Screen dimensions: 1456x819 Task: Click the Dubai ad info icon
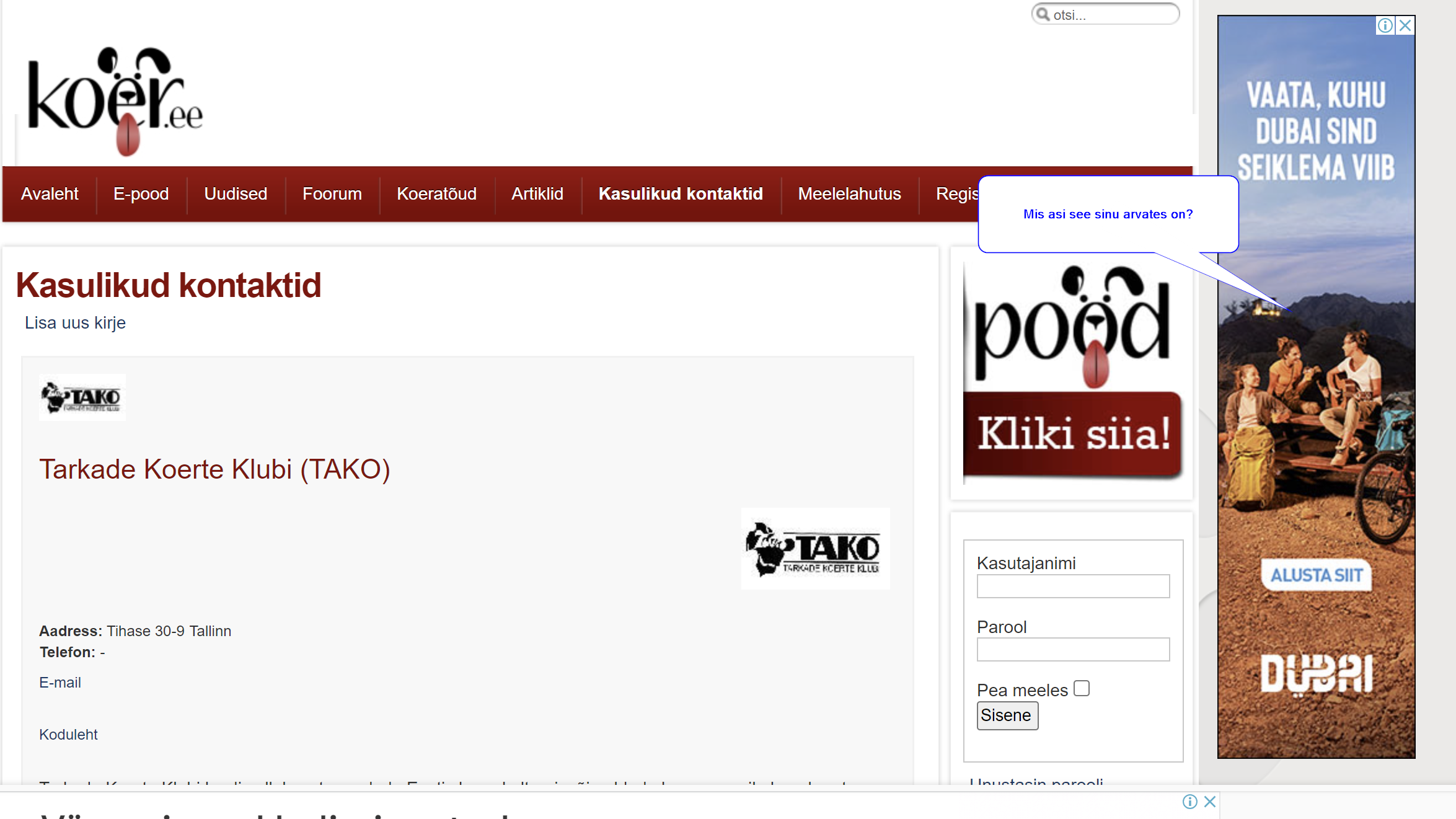(x=1385, y=25)
